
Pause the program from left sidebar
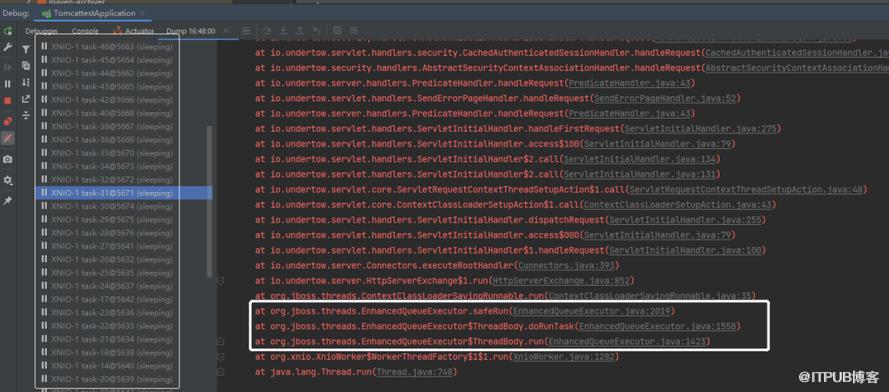7,84
